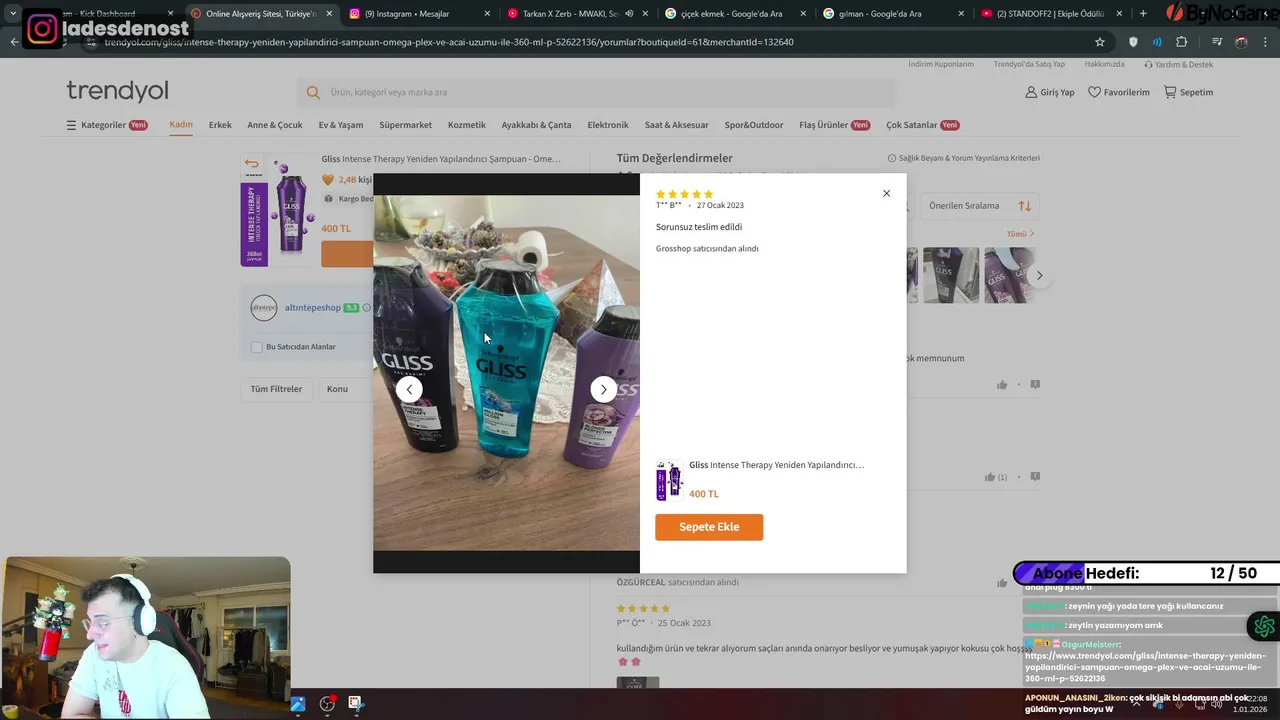
Task: Open the blue app icon on the taskbar
Action: pyautogui.click(x=298, y=704)
